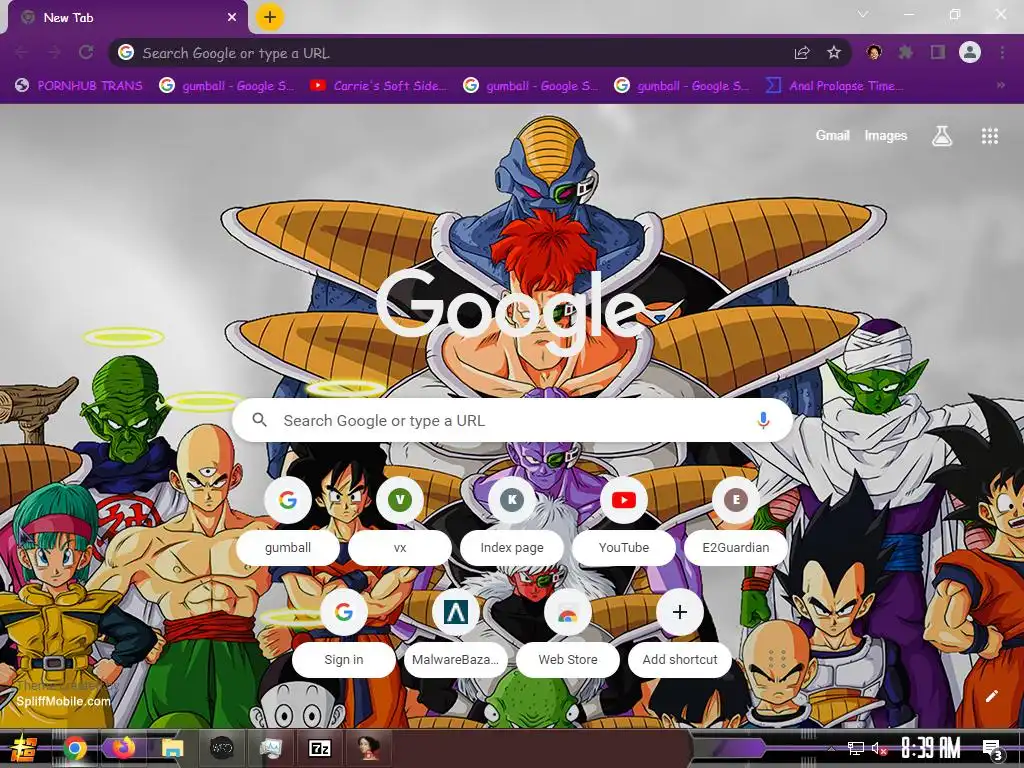Open the Web Store shortcut

pos(568,635)
